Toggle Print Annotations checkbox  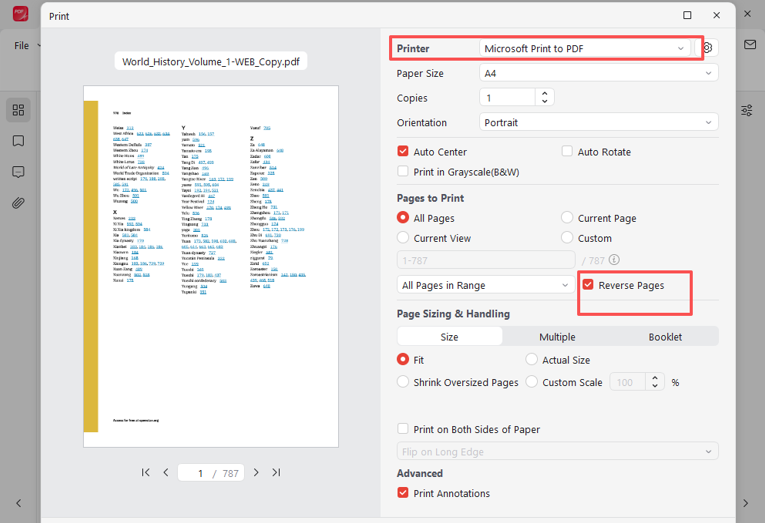(403, 493)
